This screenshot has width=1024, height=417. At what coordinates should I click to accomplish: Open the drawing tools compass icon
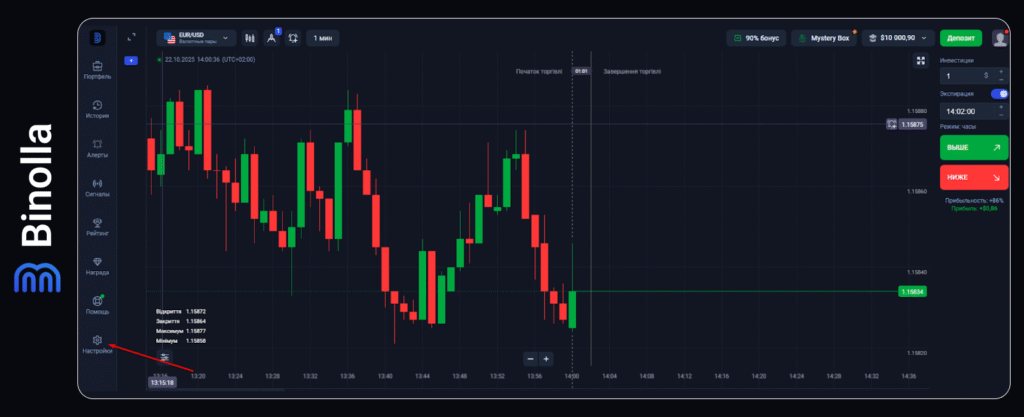pos(270,38)
